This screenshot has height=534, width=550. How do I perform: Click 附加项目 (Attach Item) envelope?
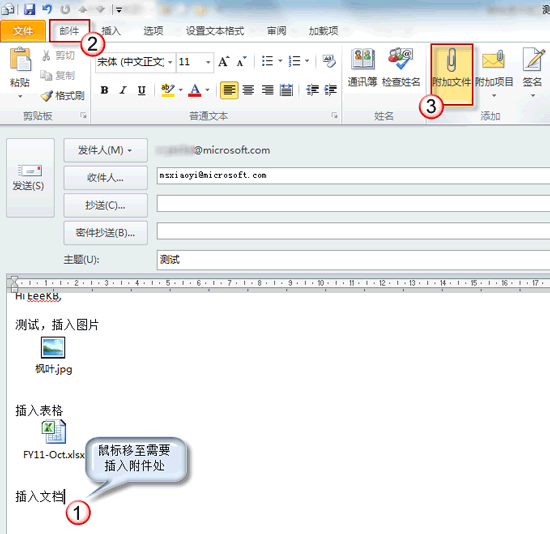point(494,72)
